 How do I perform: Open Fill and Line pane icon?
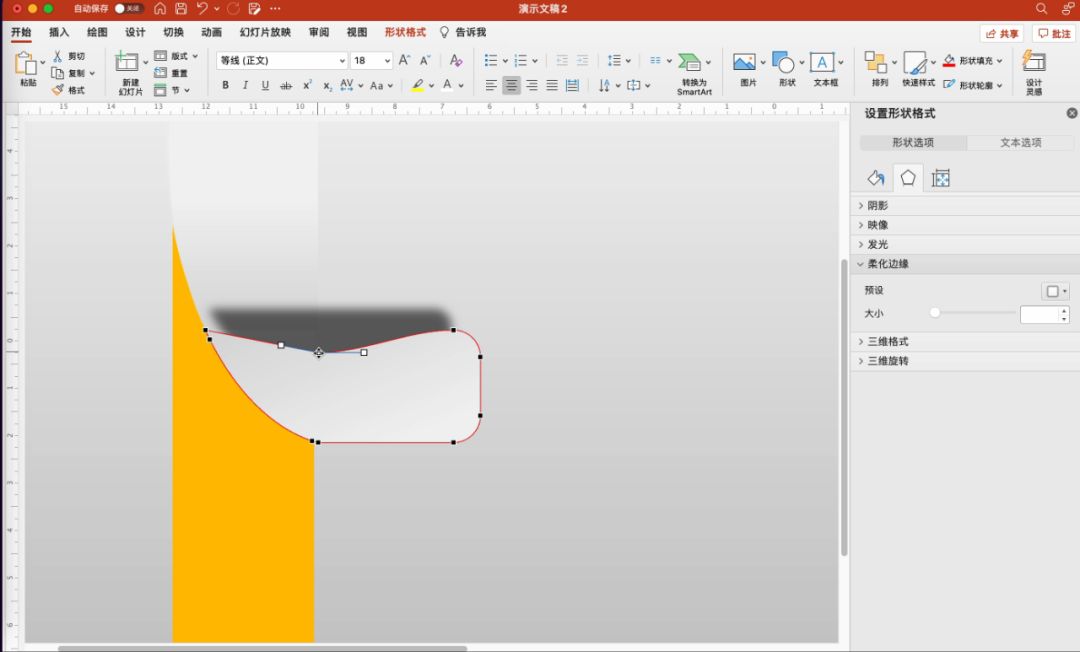click(x=875, y=178)
